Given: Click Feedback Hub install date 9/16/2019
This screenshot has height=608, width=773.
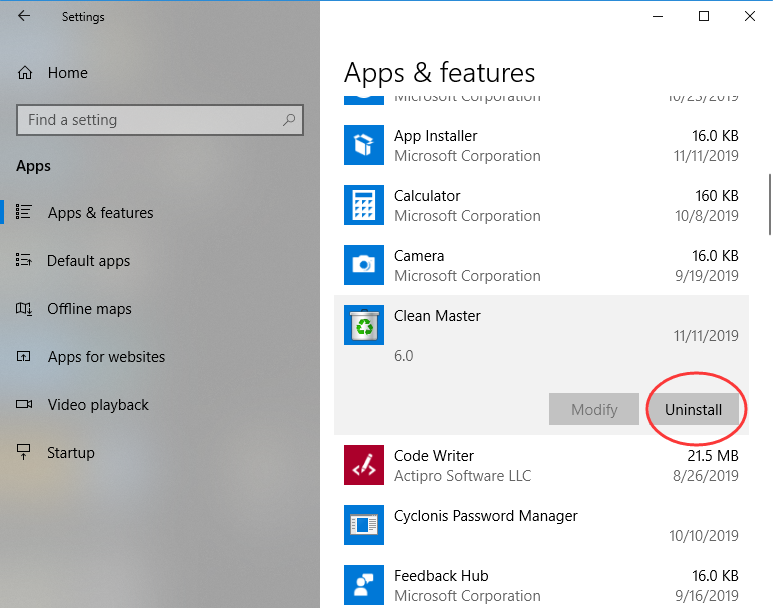Looking at the screenshot, I should coord(707,596).
